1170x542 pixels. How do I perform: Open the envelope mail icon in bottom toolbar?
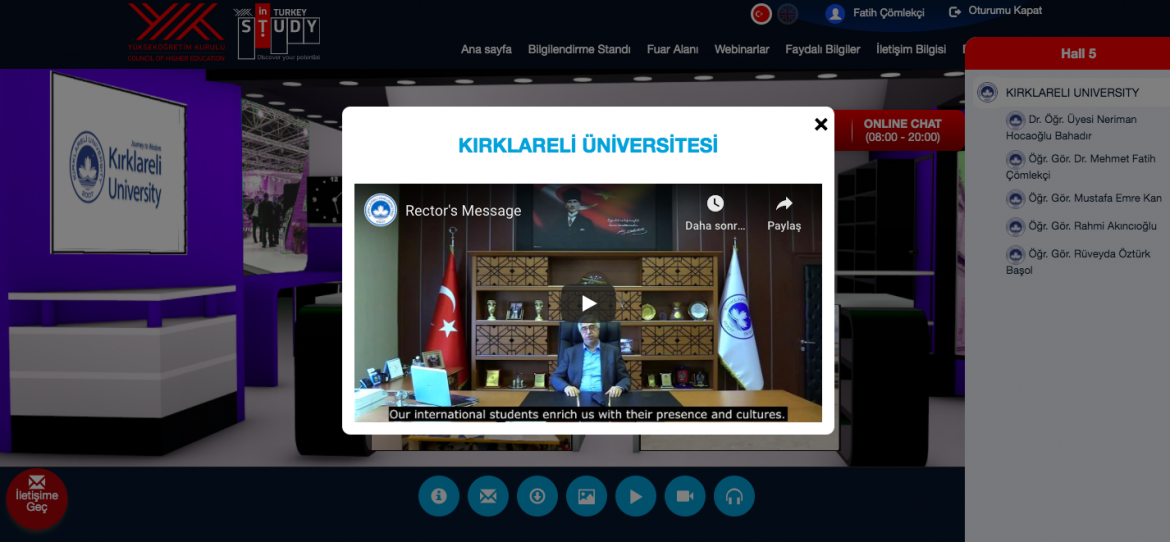(x=488, y=496)
